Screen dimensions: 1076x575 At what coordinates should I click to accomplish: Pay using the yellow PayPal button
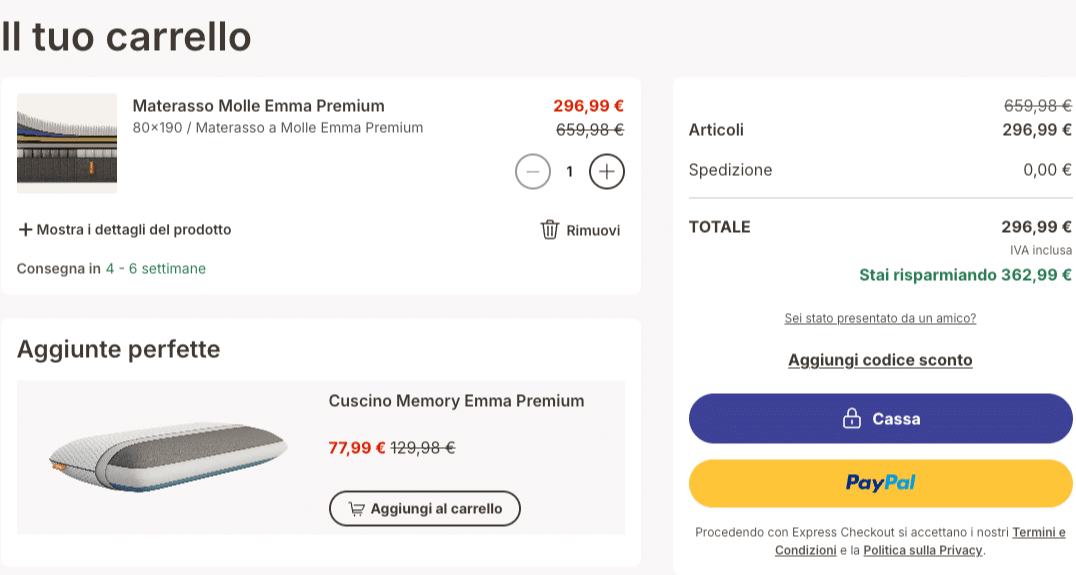point(880,483)
